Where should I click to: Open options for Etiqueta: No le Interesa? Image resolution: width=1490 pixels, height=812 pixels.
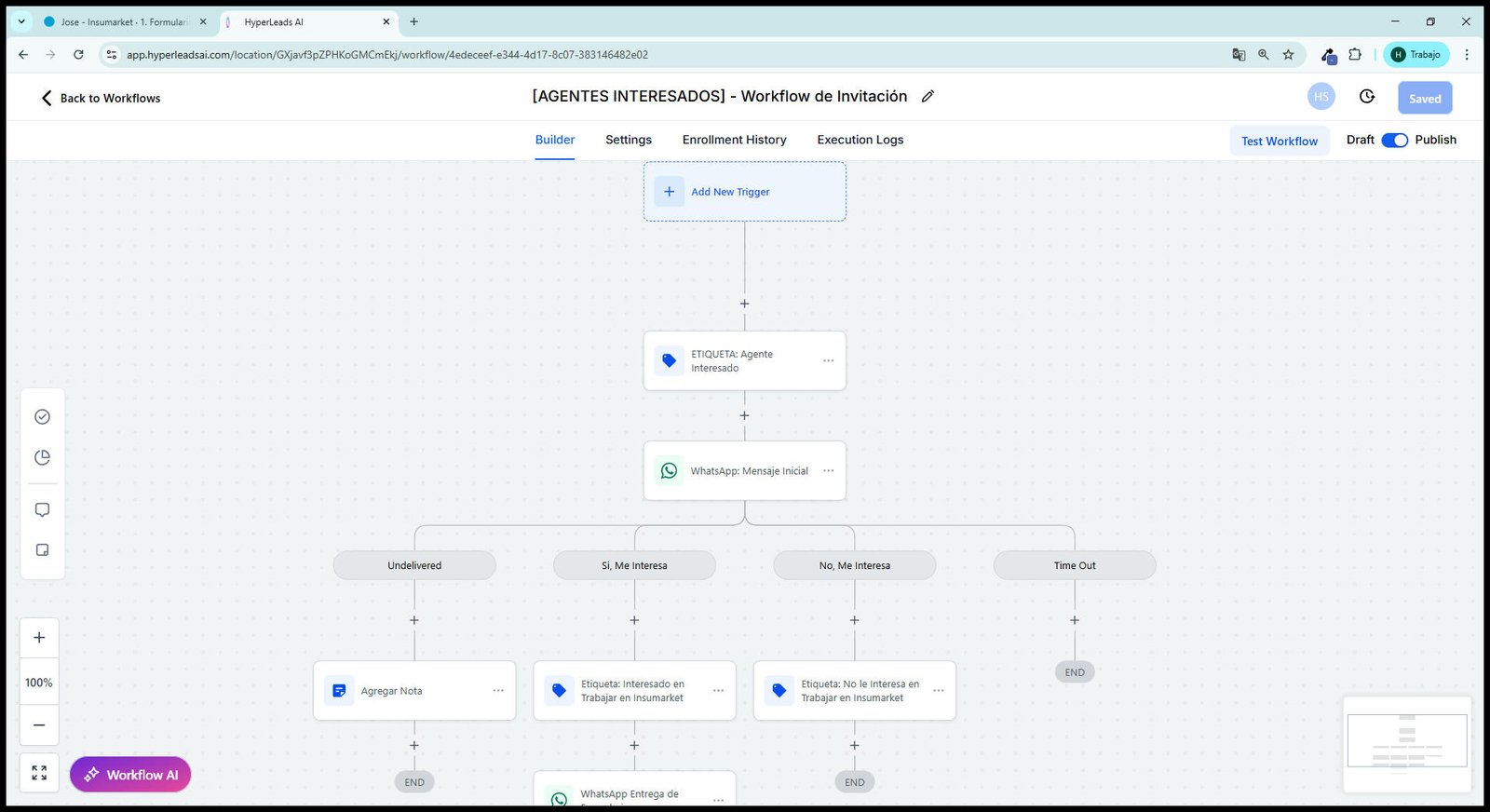[x=939, y=691]
